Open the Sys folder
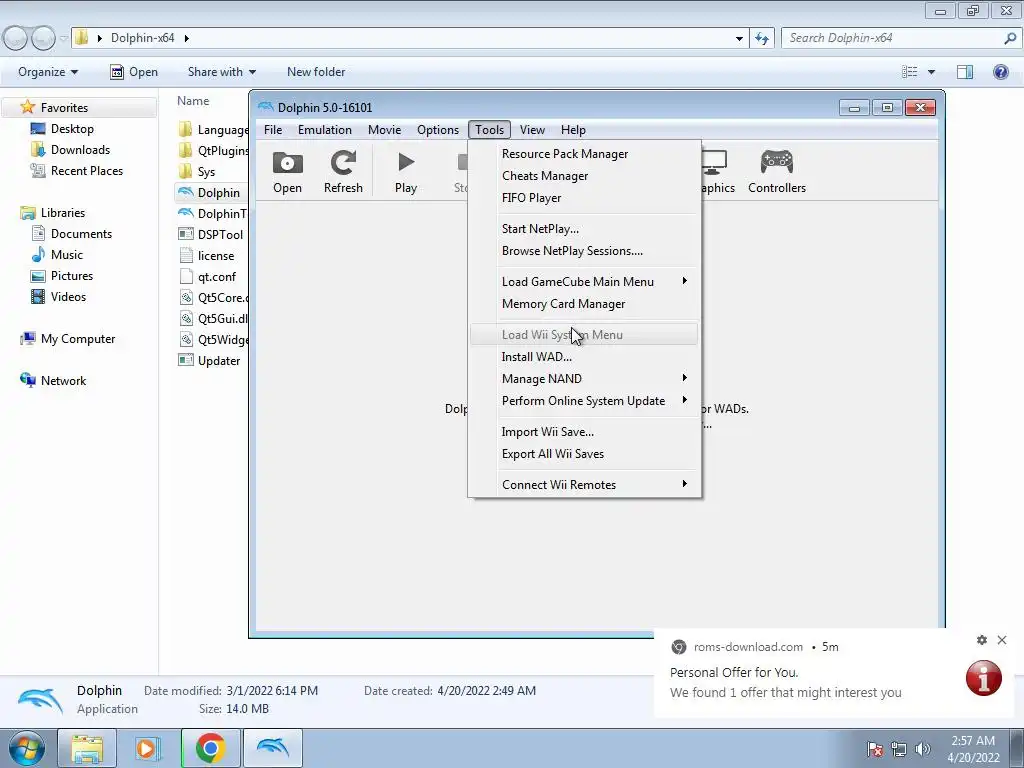The height and width of the screenshot is (768, 1024). pos(197,172)
